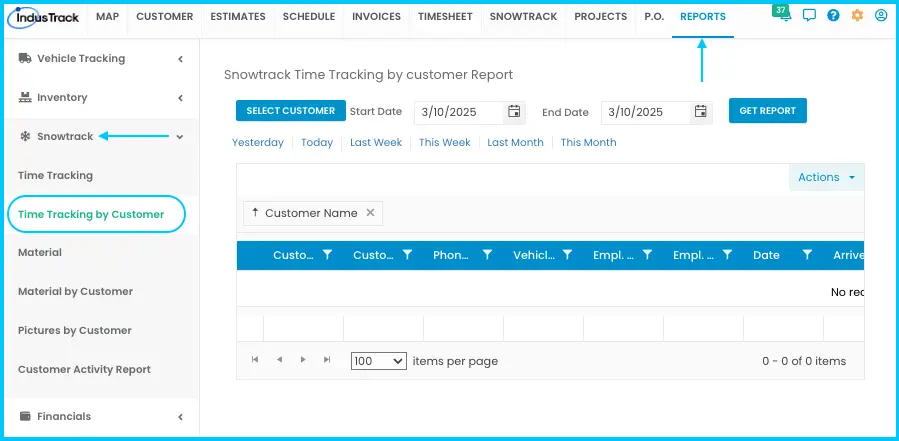This screenshot has width=899, height=441.
Task: Open the P.O. tab
Action: (654, 17)
